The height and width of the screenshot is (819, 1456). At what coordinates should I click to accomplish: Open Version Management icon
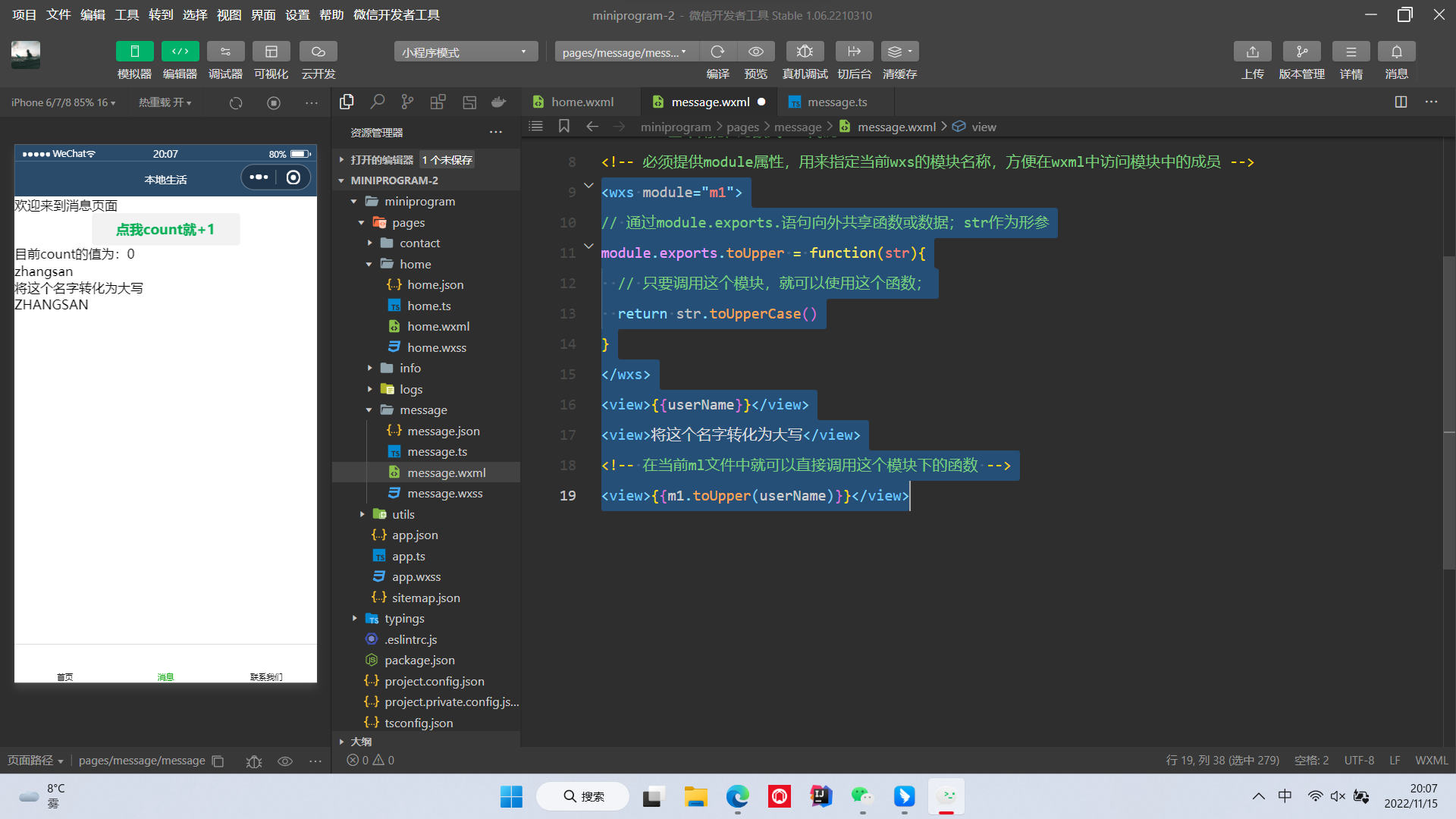click(1301, 52)
